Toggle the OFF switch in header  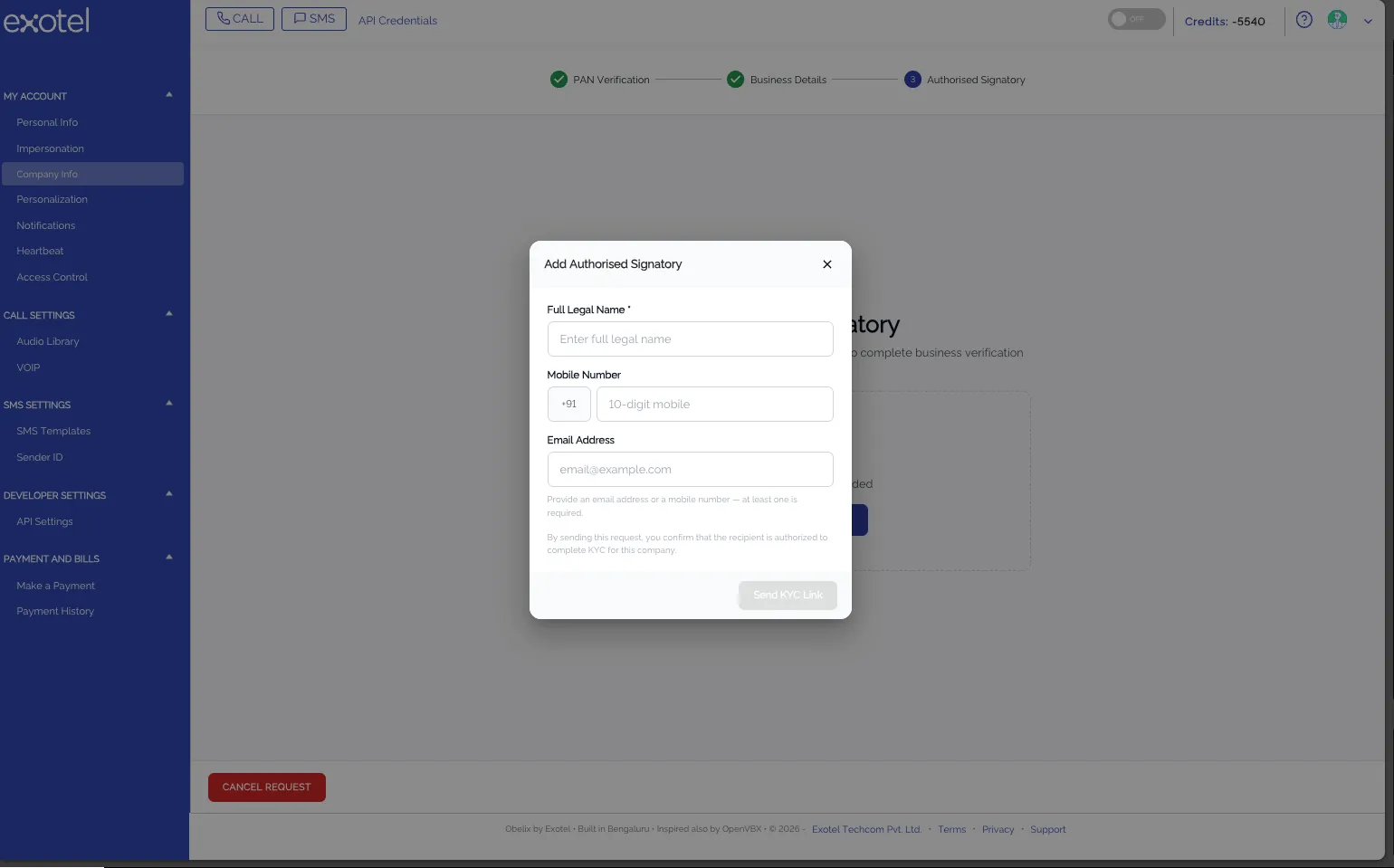(1136, 19)
